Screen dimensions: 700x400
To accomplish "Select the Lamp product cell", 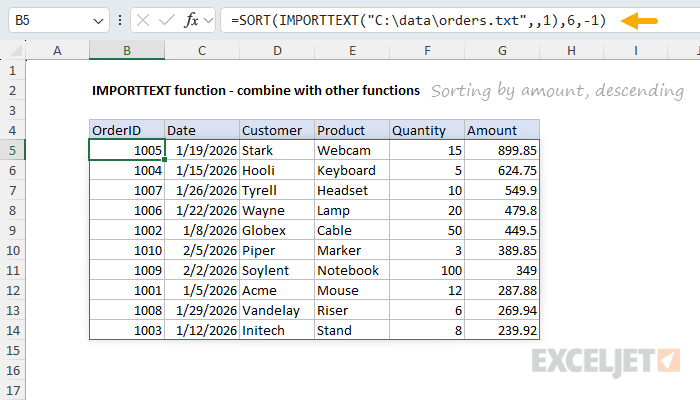I will point(352,210).
